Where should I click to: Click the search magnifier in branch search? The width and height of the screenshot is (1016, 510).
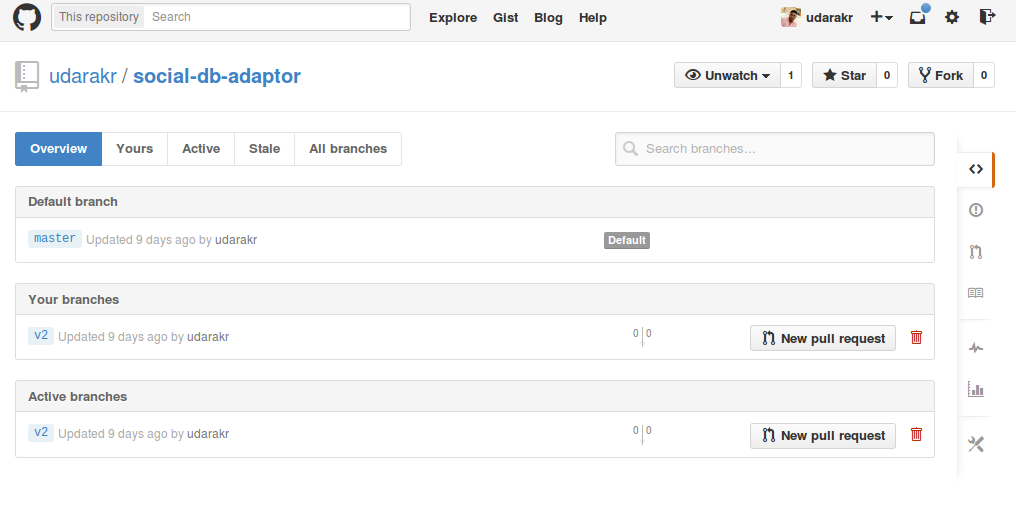point(630,148)
